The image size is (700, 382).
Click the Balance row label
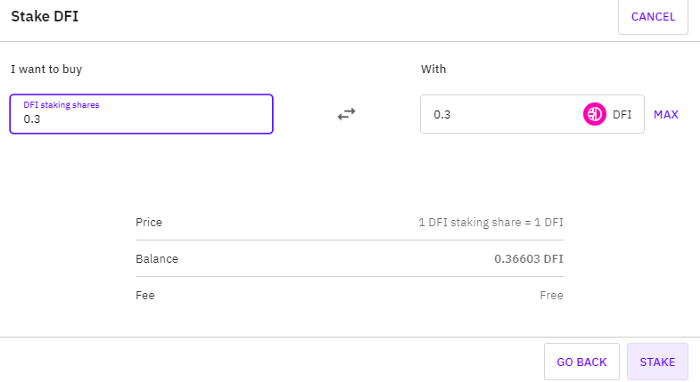(x=157, y=259)
